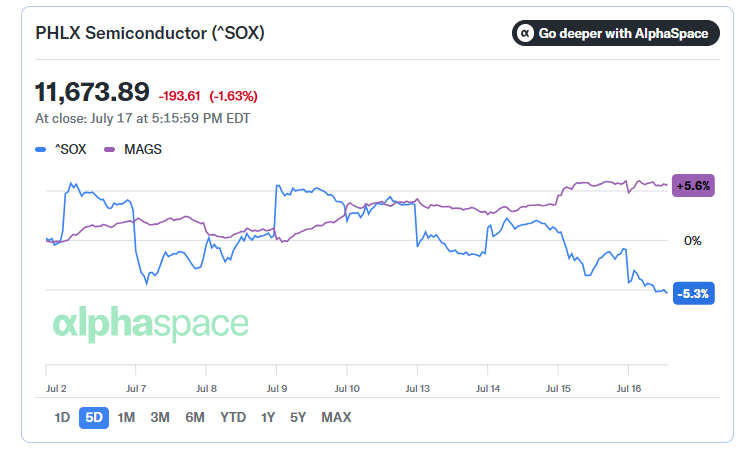The width and height of the screenshot is (756, 468).
Task: Switch chart to 3M range
Action: (160, 417)
